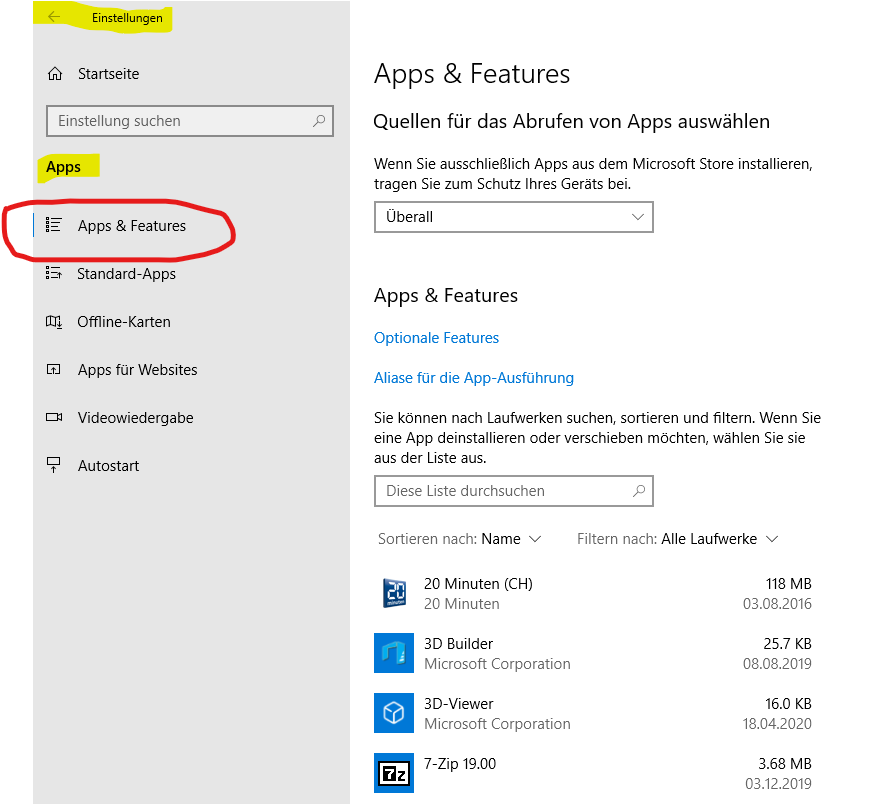Click the magnifier in the Einstellung suchen box
Screen dimensions: 879x804
click(x=319, y=121)
